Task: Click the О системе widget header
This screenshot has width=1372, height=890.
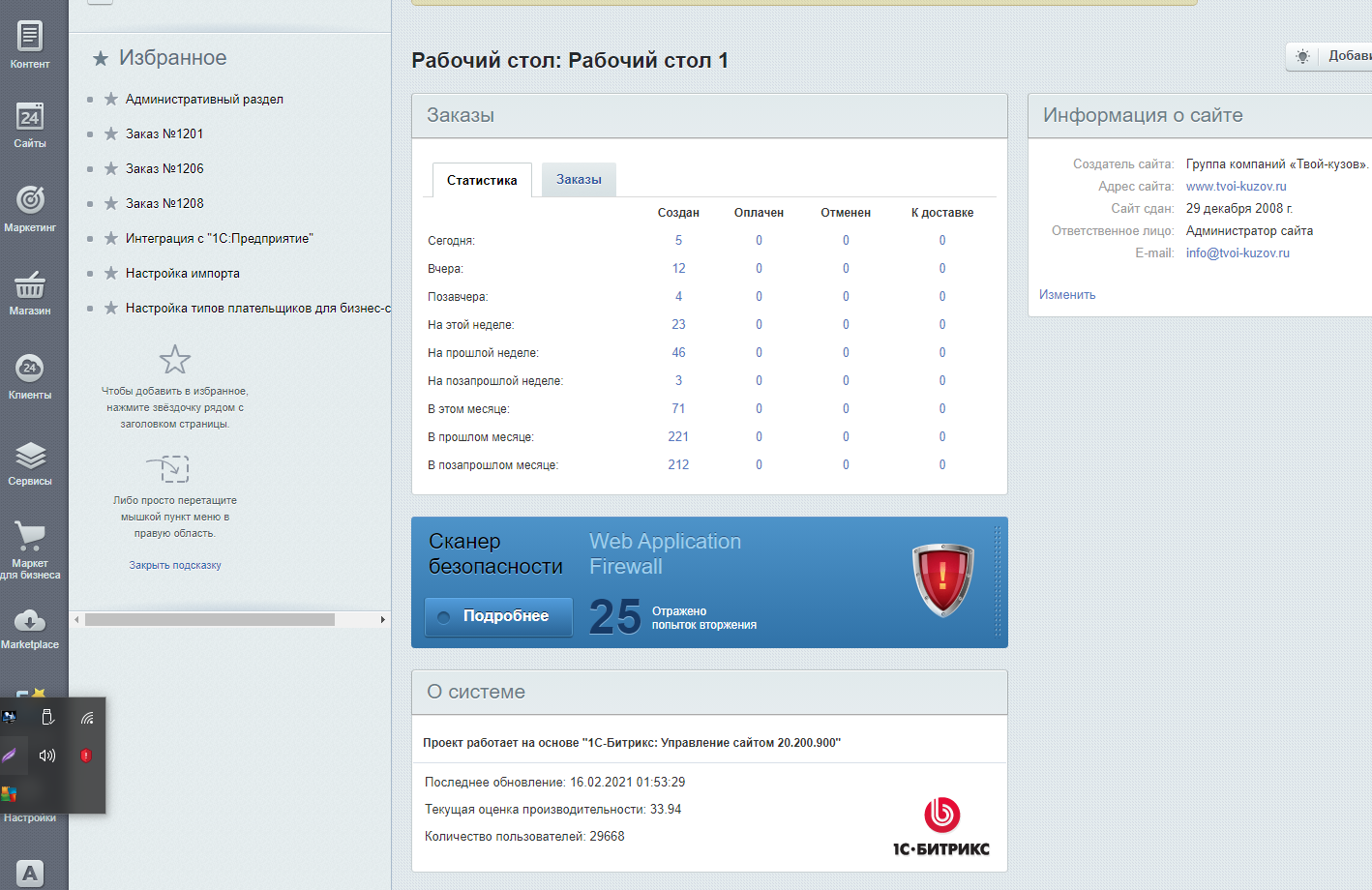Action: tap(709, 693)
